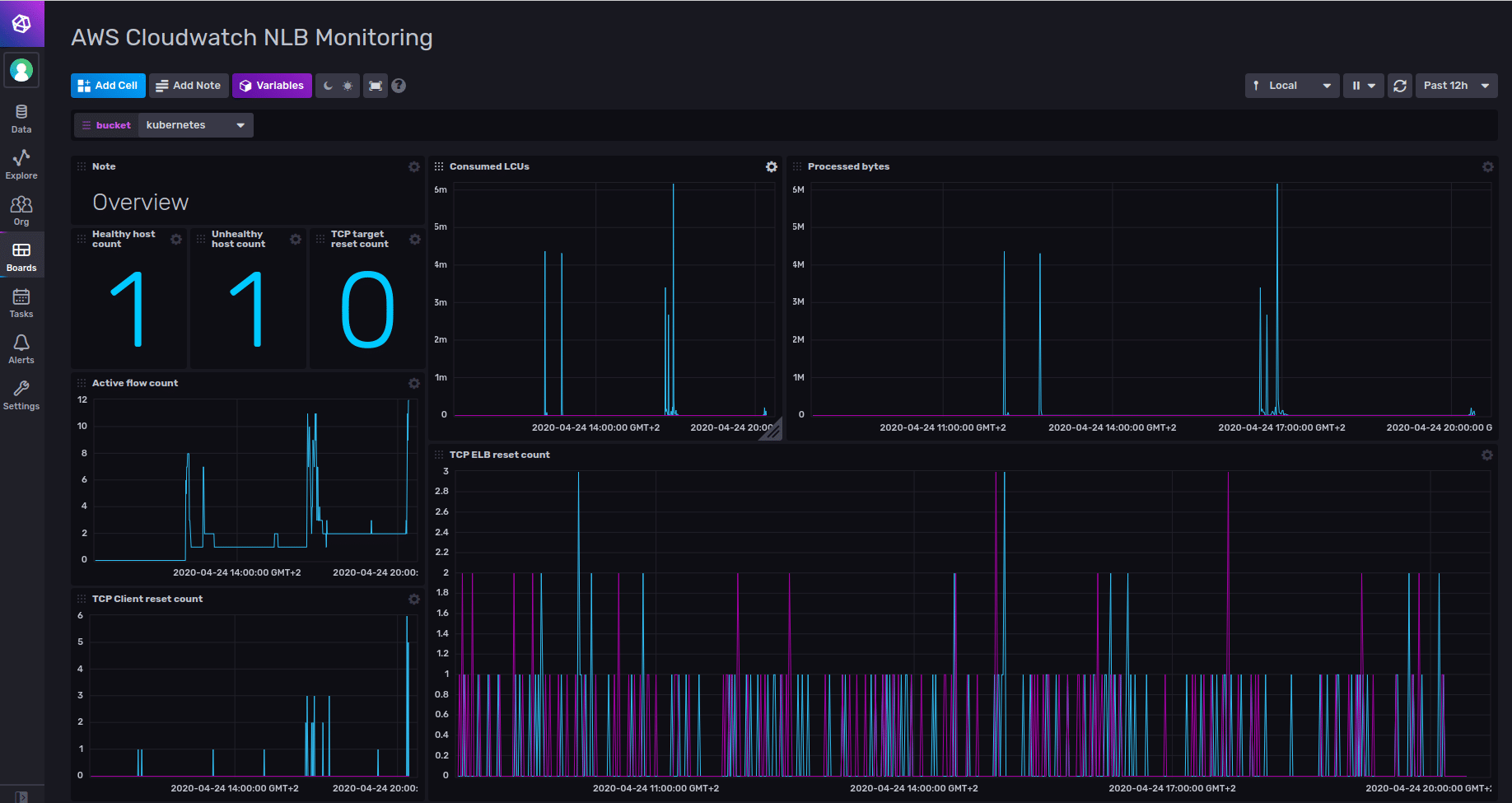Open the Local timezone dropdown
This screenshot has height=803, width=1512.
[x=1291, y=85]
